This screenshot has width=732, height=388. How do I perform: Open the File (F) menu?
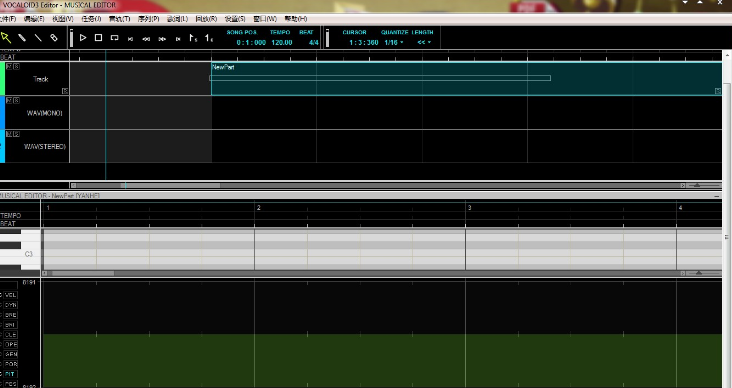7,19
